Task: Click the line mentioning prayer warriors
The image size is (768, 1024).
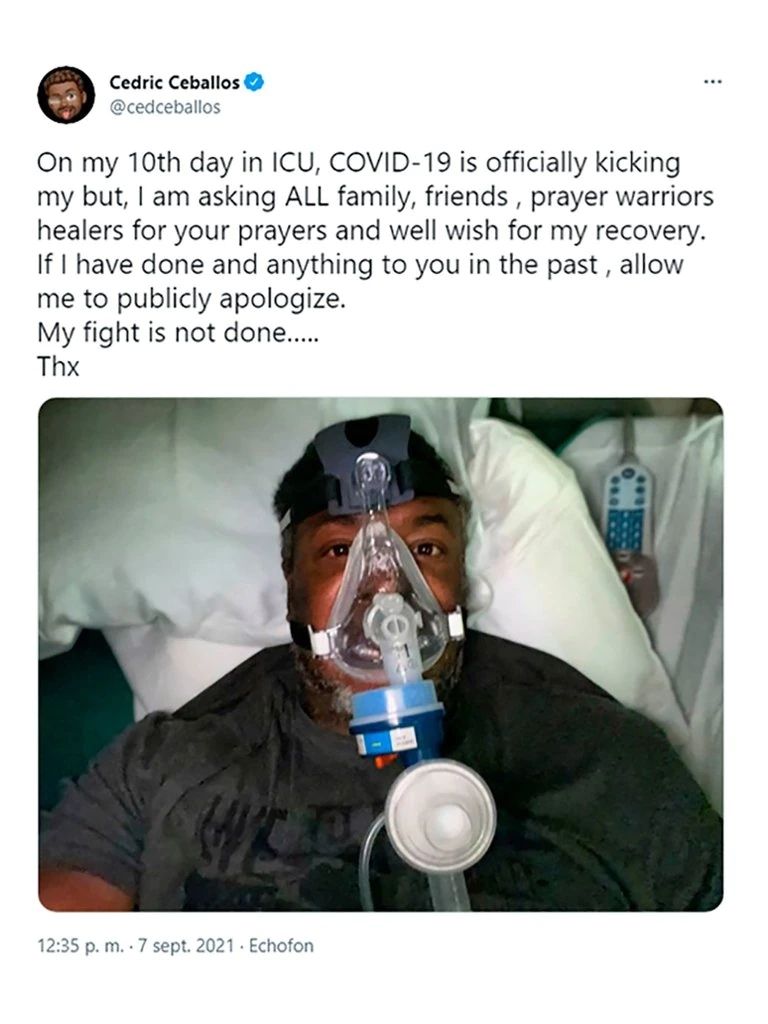Action: (x=376, y=197)
